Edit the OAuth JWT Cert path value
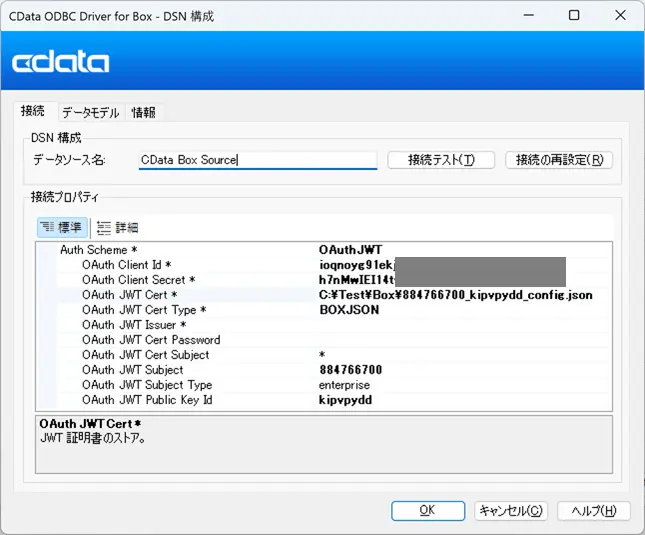Screen dimensions: 645x535 coord(455,295)
